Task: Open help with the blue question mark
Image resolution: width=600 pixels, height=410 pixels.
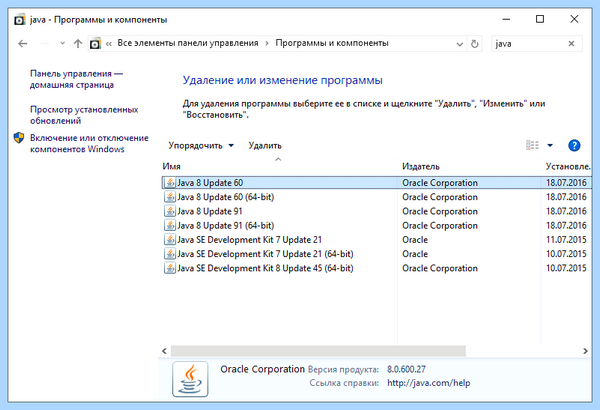Action: coord(574,145)
